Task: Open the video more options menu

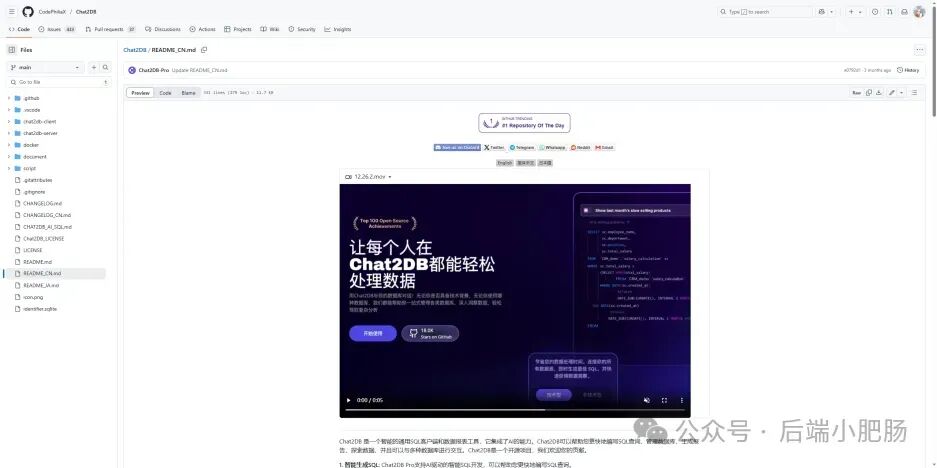Action: point(681,400)
